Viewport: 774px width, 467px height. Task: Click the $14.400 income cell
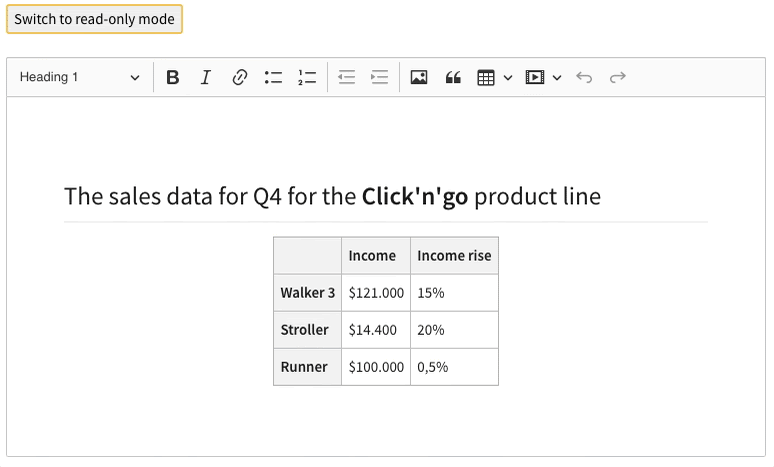(375, 330)
